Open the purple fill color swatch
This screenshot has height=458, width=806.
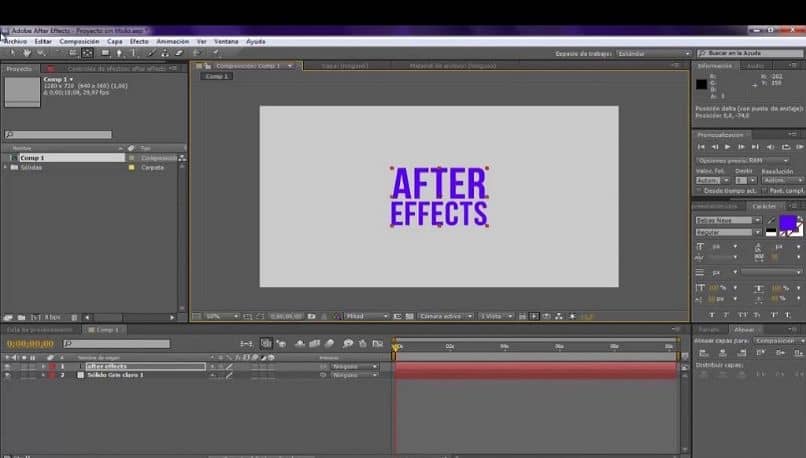pos(787,223)
